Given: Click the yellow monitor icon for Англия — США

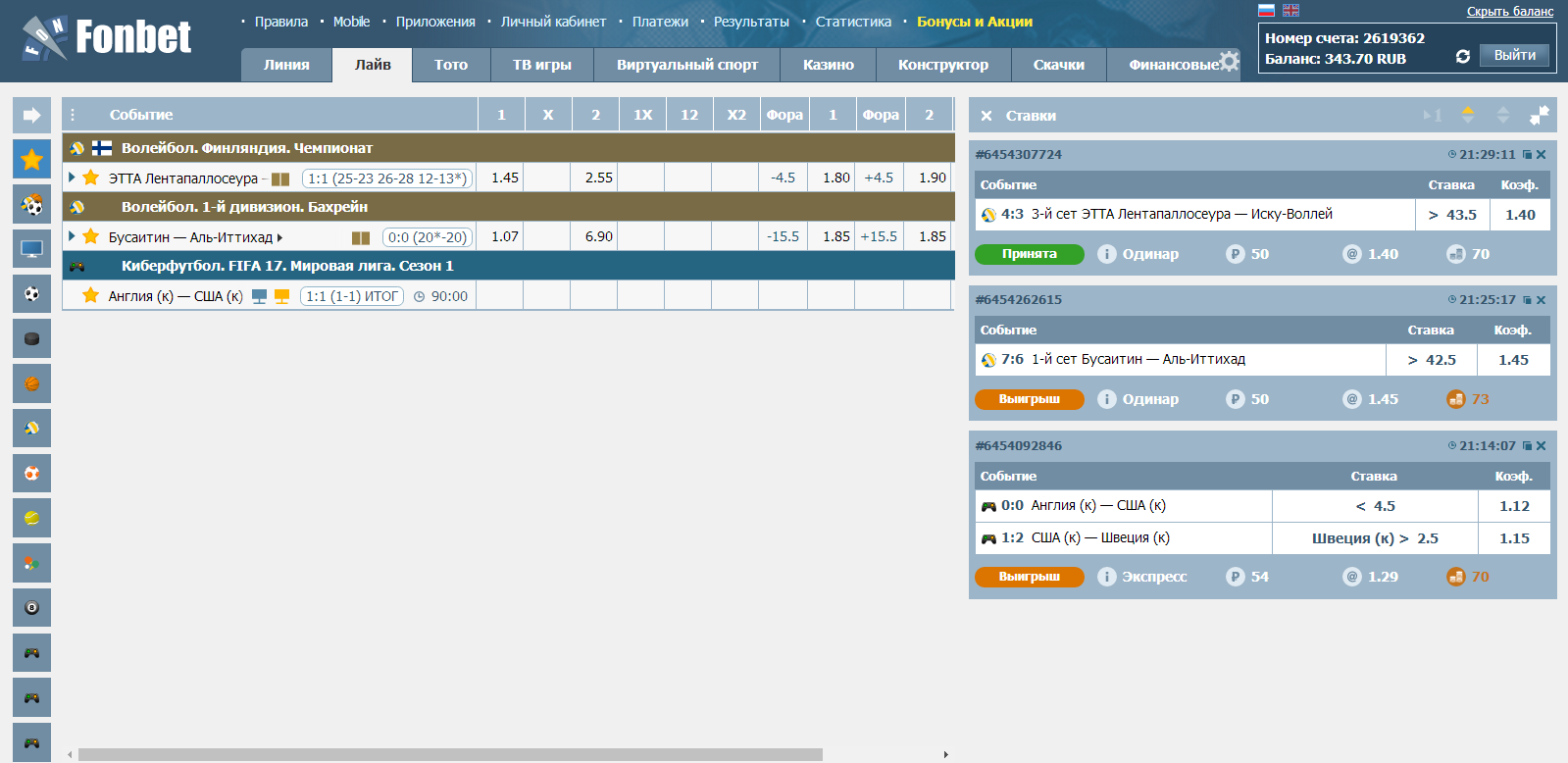Looking at the screenshot, I should [281, 296].
